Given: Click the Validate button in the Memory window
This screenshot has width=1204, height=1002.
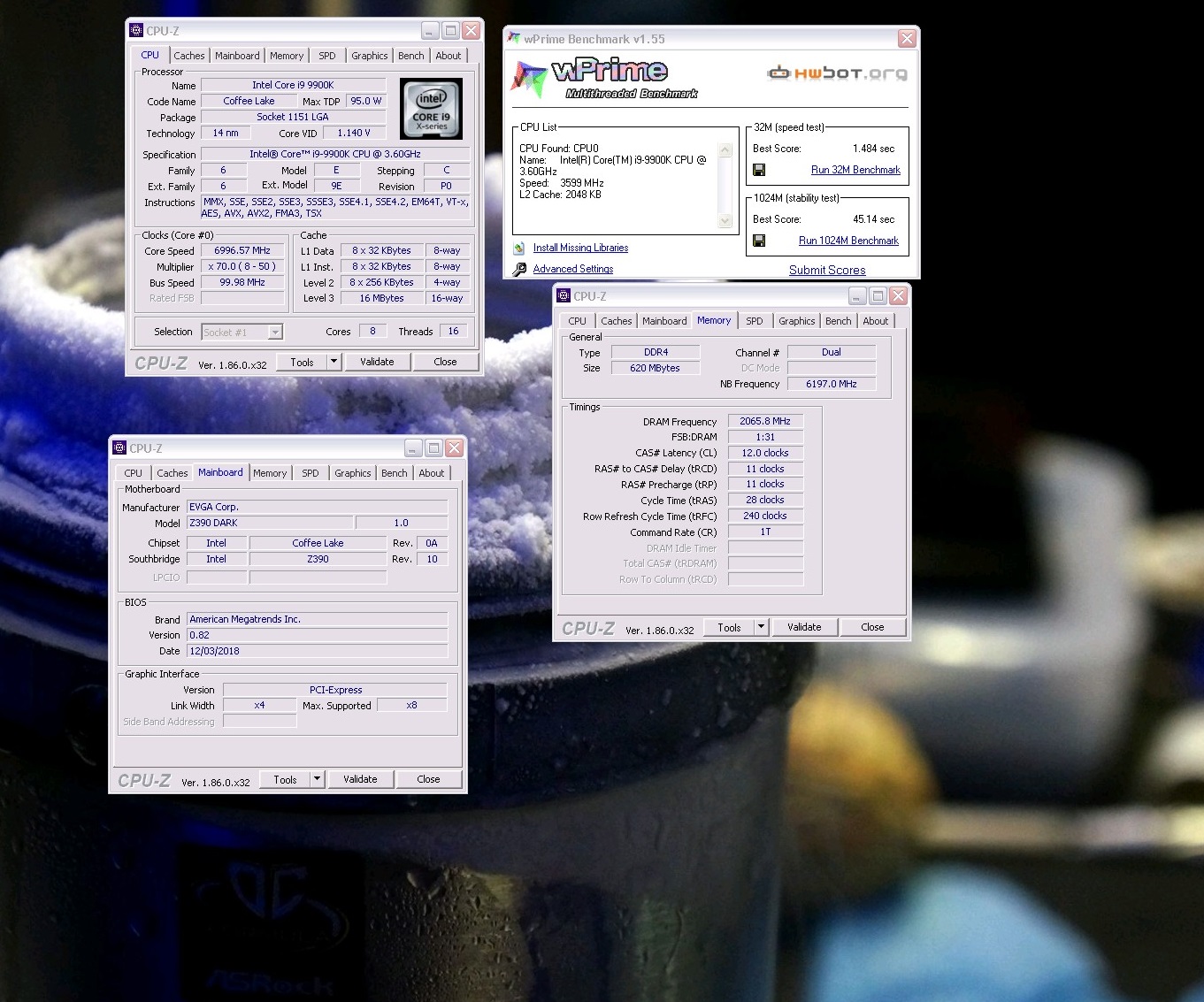Looking at the screenshot, I should pos(804,627).
